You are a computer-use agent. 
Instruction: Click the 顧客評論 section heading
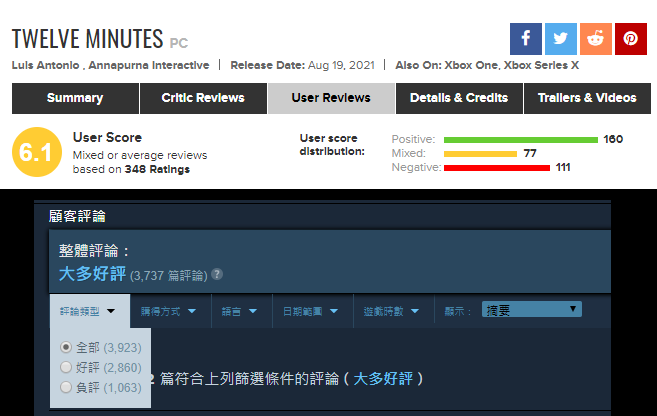point(77,216)
